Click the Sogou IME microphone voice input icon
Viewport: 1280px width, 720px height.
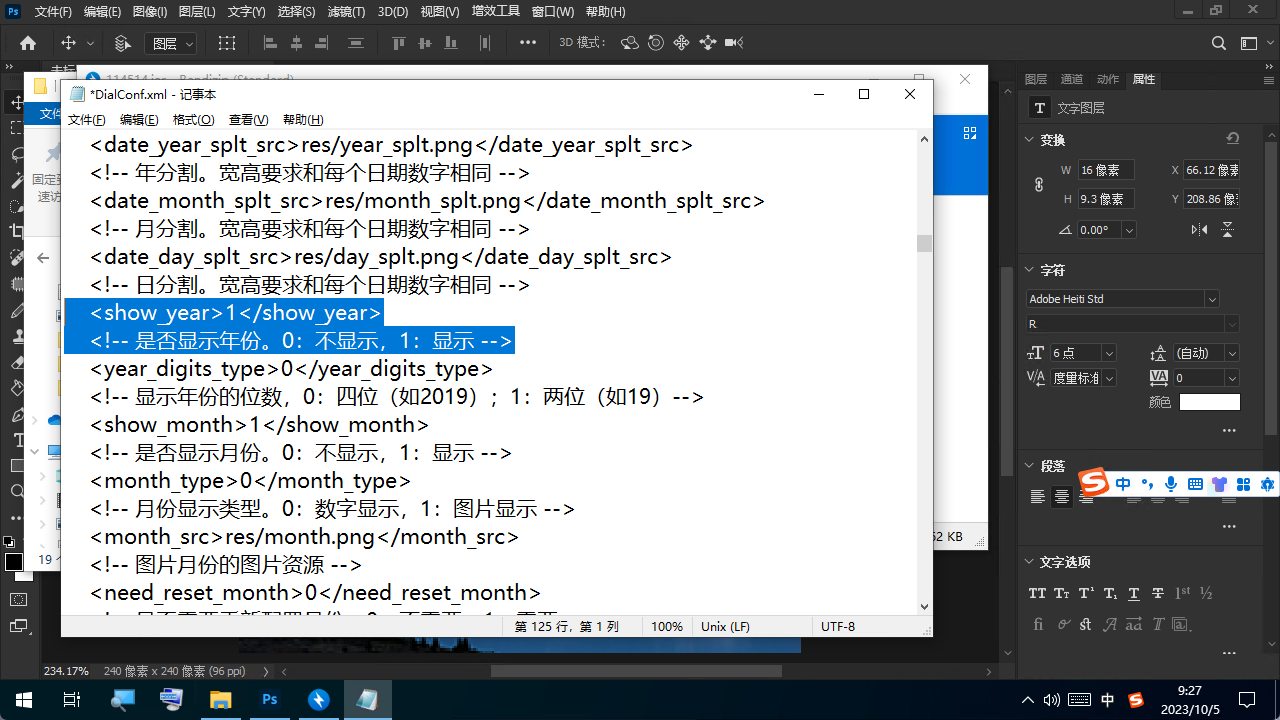coord(1170,484)
